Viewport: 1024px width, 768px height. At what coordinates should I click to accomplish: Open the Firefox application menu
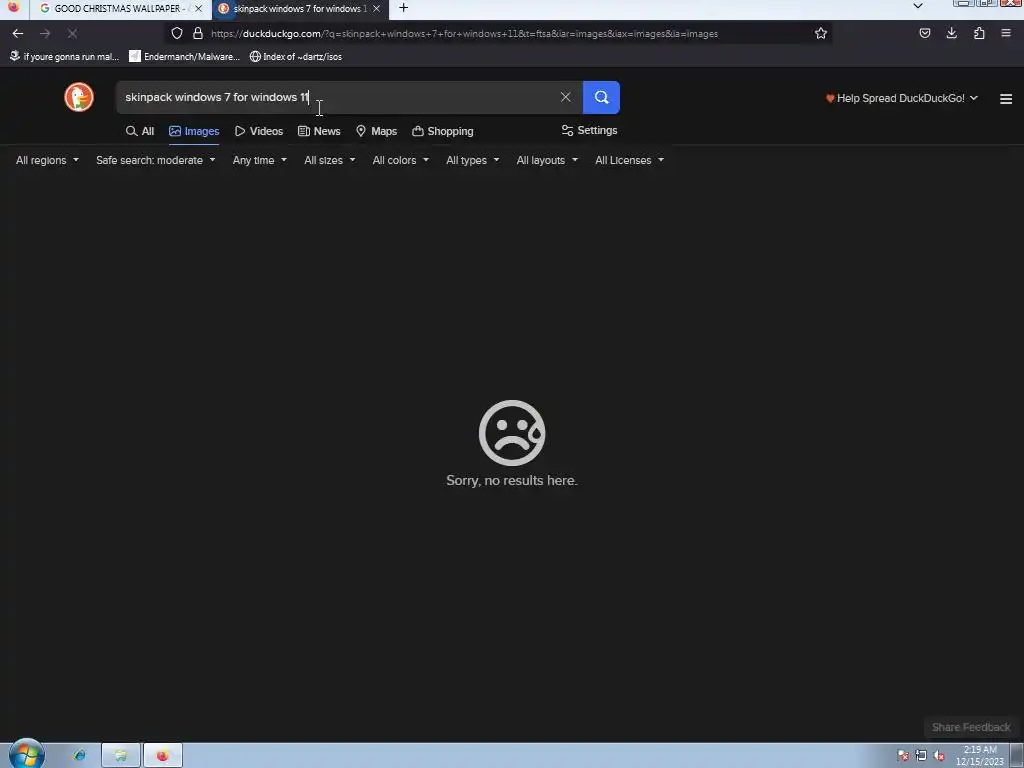[x=1006, y=33]
